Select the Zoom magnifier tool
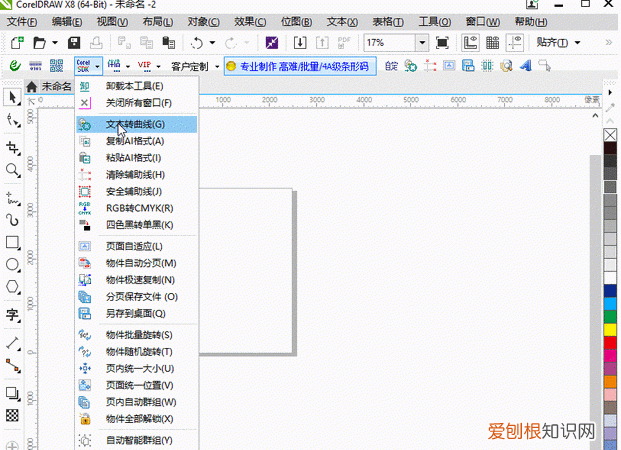The width and height of the screenshot is (621, 450). click(13, 171)
